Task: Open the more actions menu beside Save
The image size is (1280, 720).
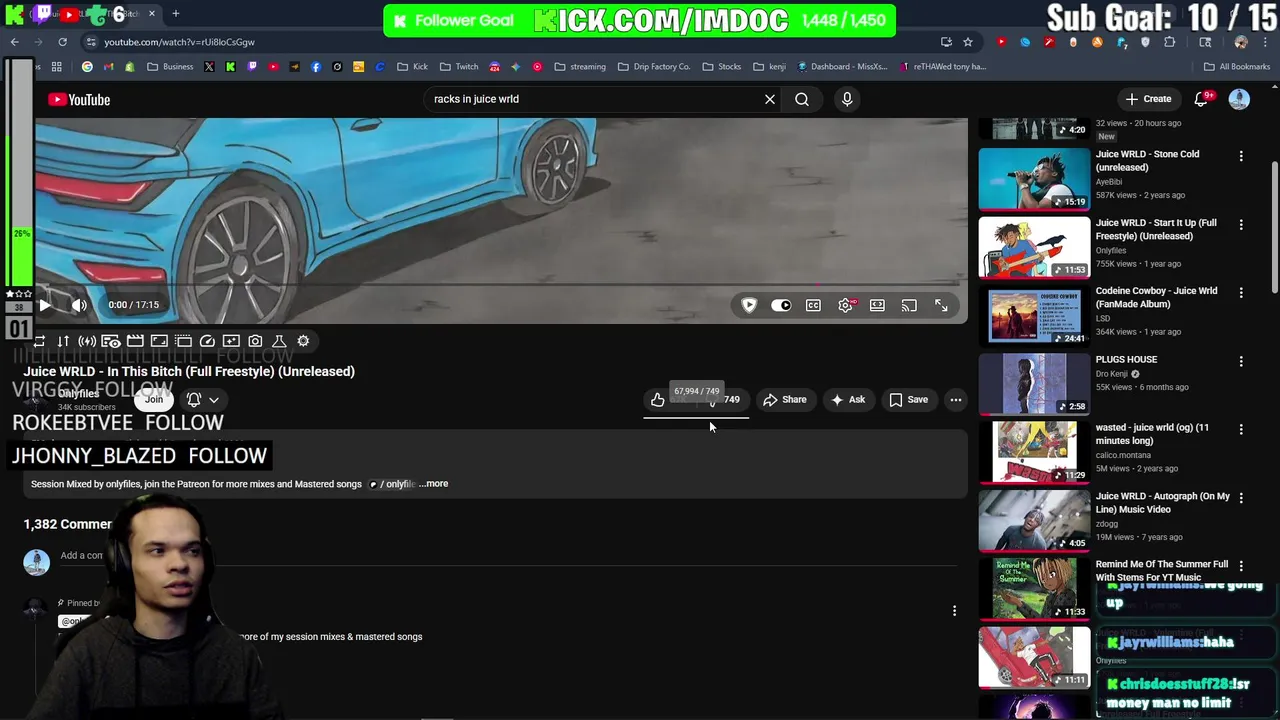Action: [956, 400]
